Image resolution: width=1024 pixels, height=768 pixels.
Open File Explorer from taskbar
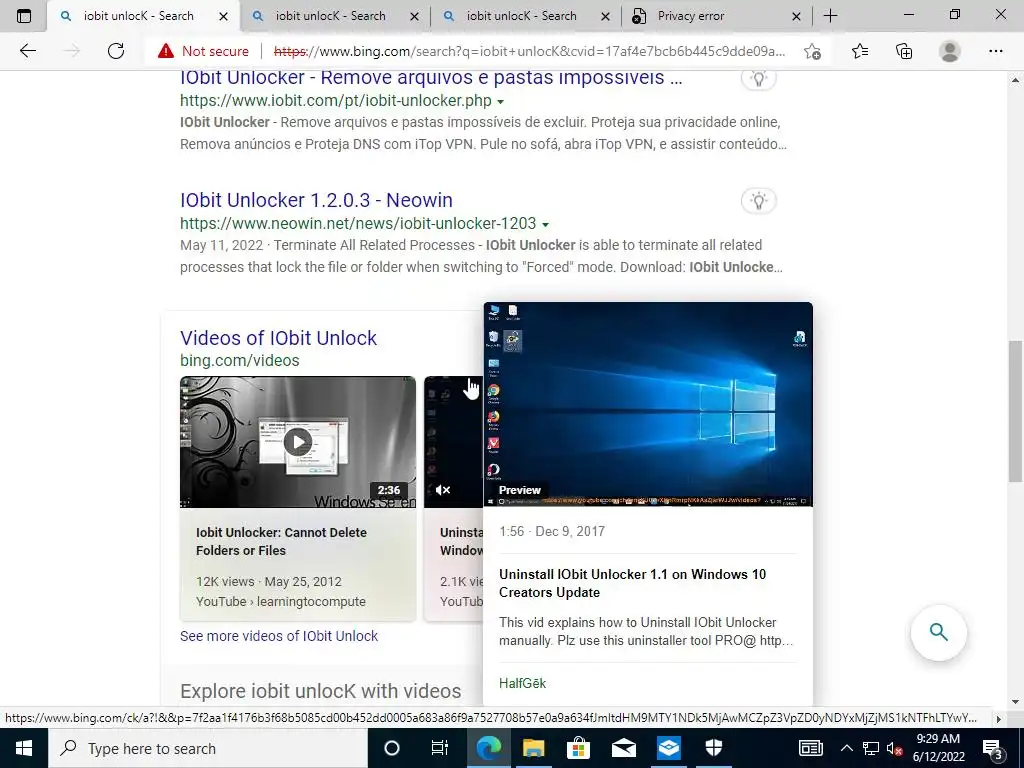(x=534, y=748)
